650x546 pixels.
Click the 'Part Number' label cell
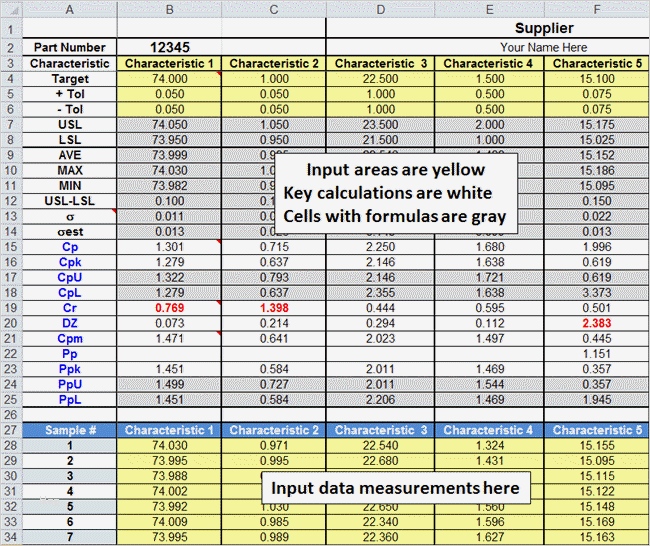coord(69,47)
